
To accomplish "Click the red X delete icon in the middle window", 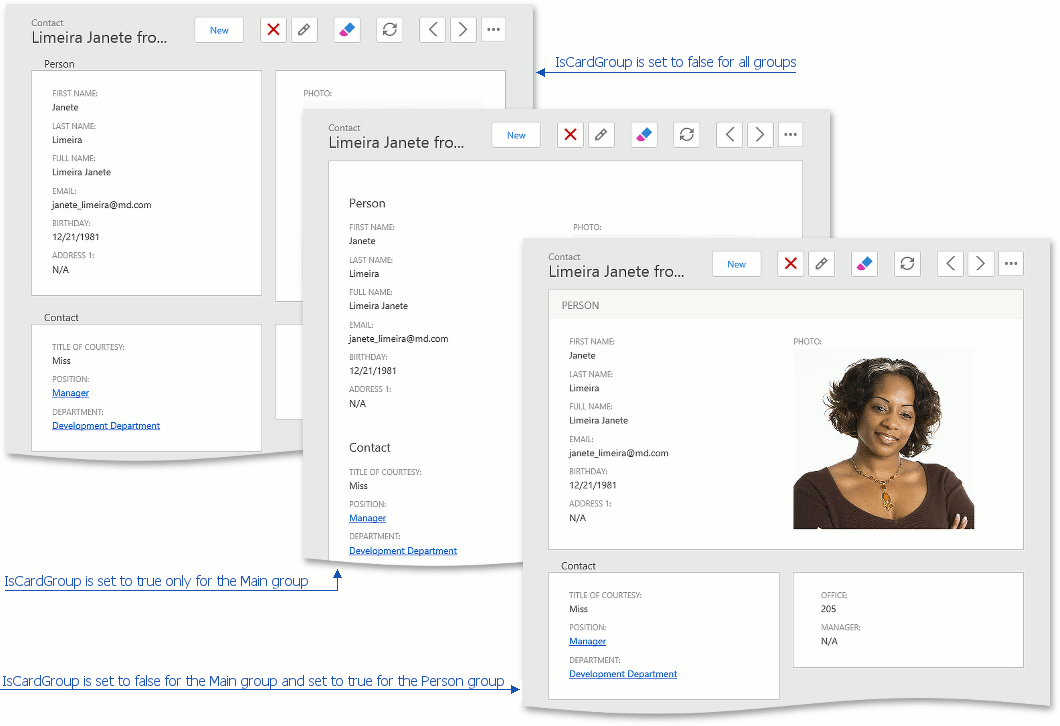I will [570, 135].
